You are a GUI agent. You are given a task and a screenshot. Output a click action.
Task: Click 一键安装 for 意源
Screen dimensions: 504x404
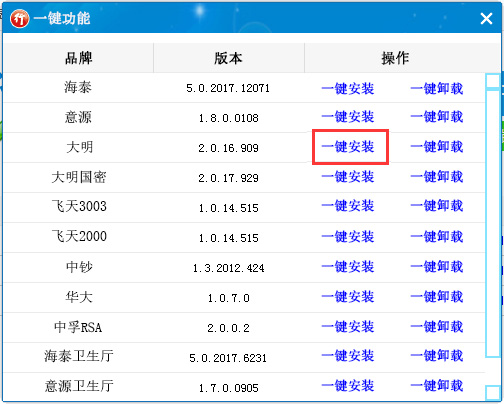(x=348, y=117)
